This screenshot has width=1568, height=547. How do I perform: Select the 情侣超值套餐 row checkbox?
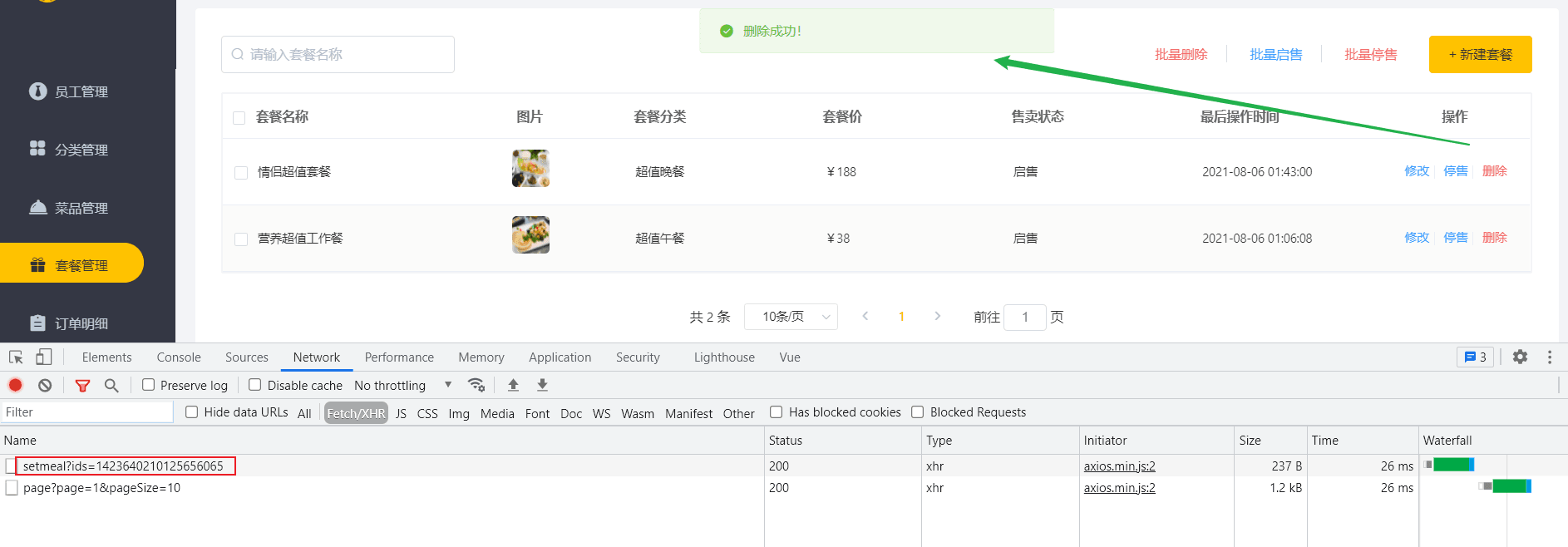[x=241, y=173]
